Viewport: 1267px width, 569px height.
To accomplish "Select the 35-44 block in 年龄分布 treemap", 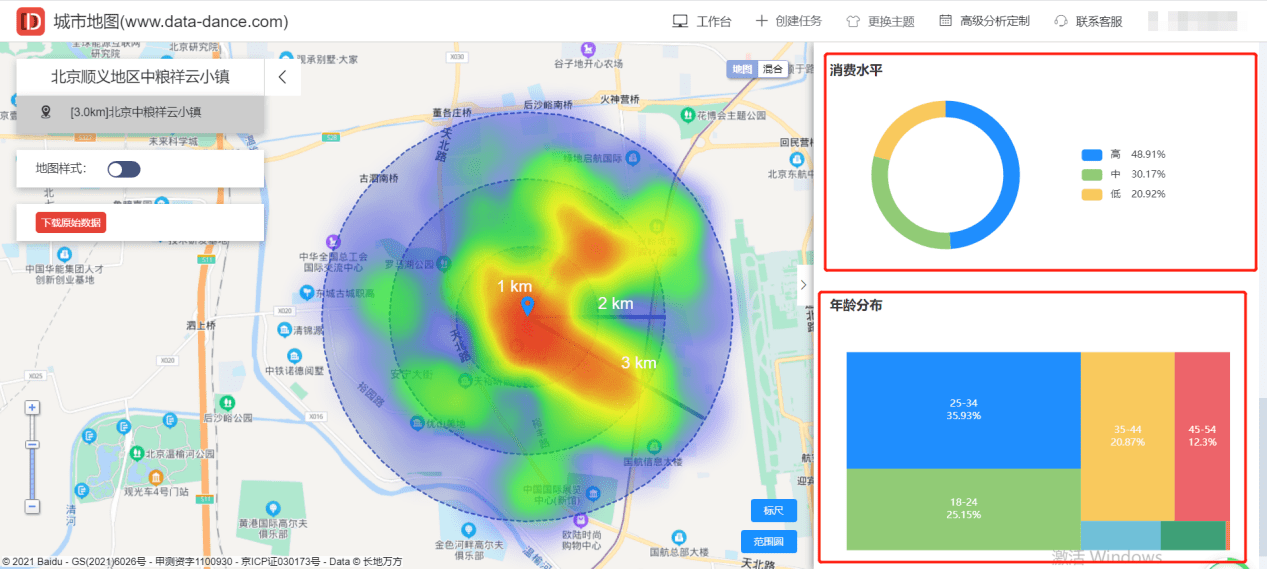I will (1127, 435).
